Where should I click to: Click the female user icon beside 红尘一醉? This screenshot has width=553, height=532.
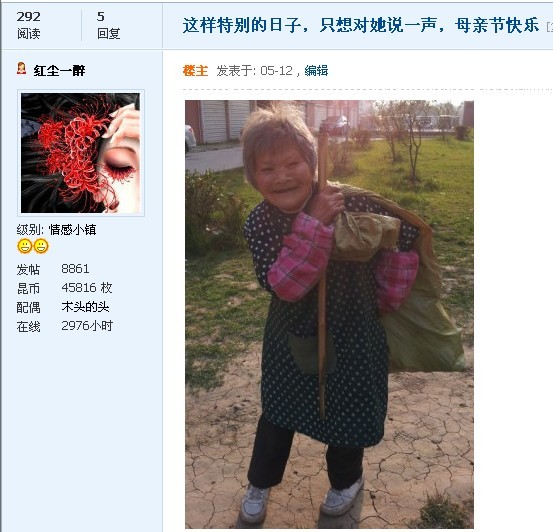click(21, 68)
